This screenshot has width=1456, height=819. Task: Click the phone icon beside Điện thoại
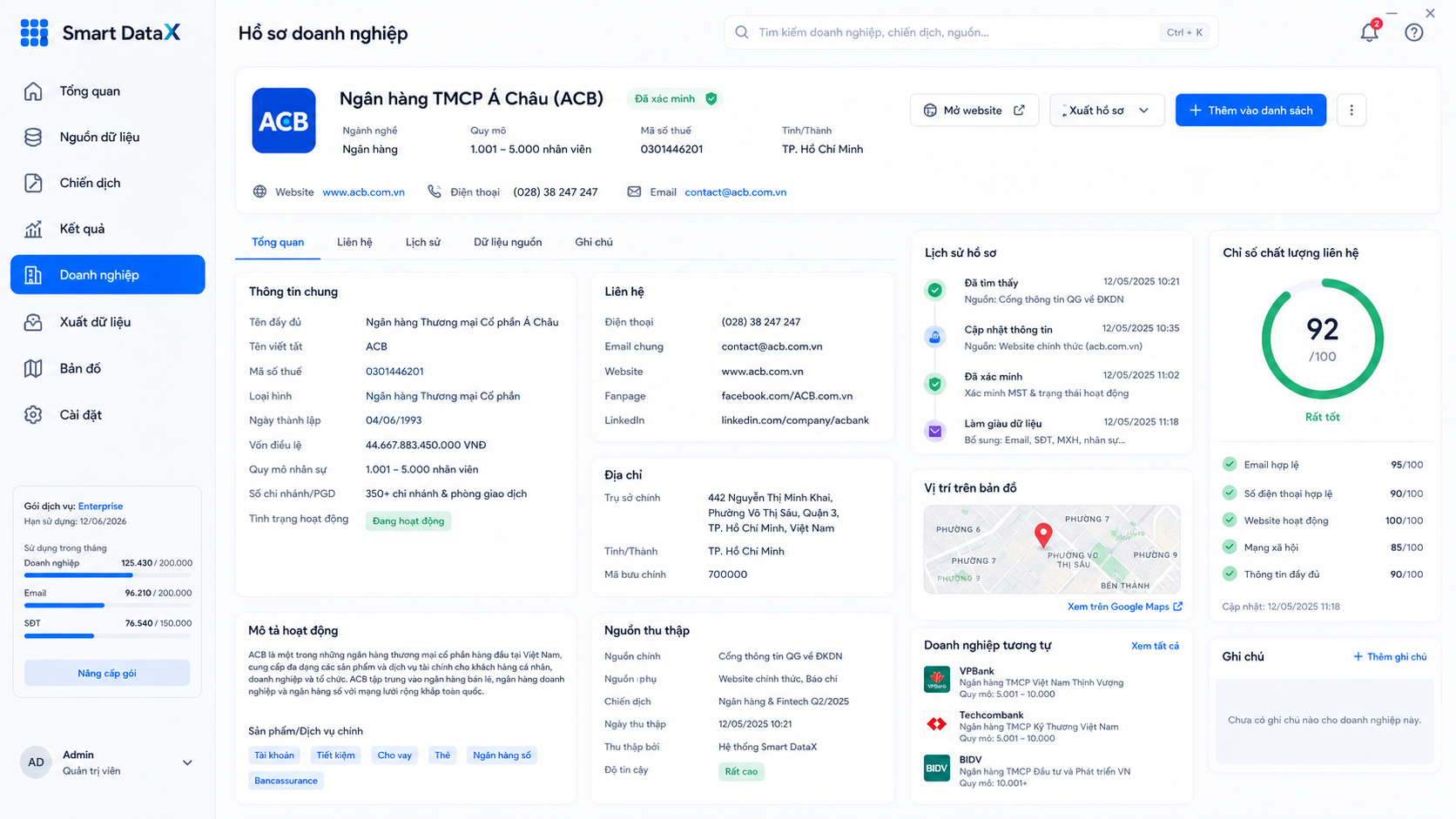(x=435, y=191)
